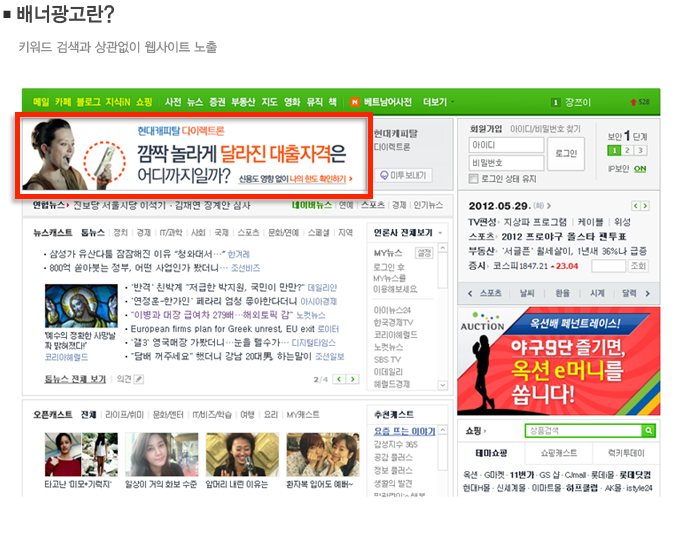The image size is (689, 544).
Task: Select security level 1 box
Action: pyautogui.click(x=614, y=150)
